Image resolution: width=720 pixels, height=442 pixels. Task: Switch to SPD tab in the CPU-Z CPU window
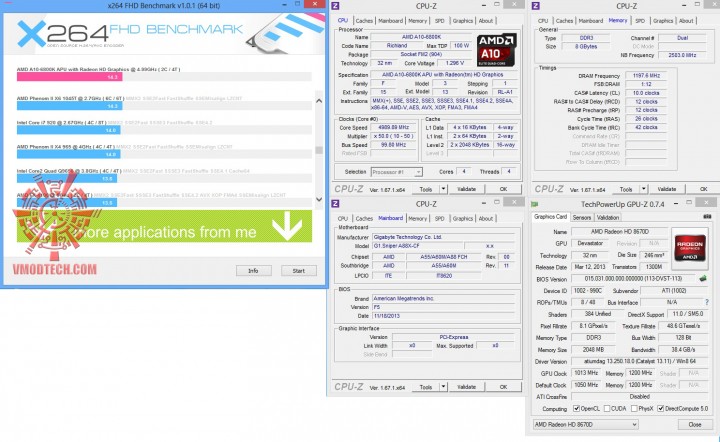[439, 21]
